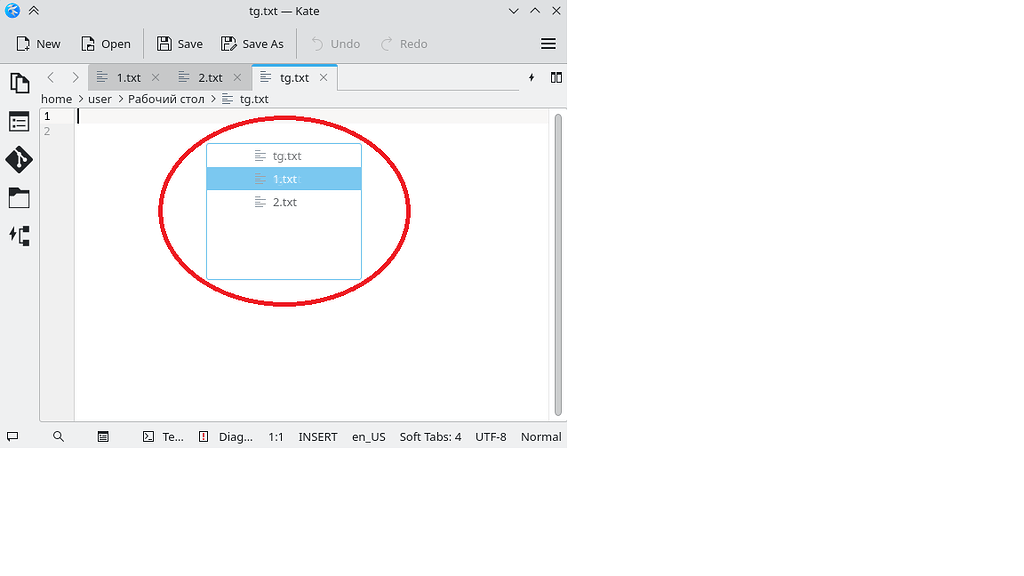
Task: Open the External Tools panel
Action: point(19,235)
